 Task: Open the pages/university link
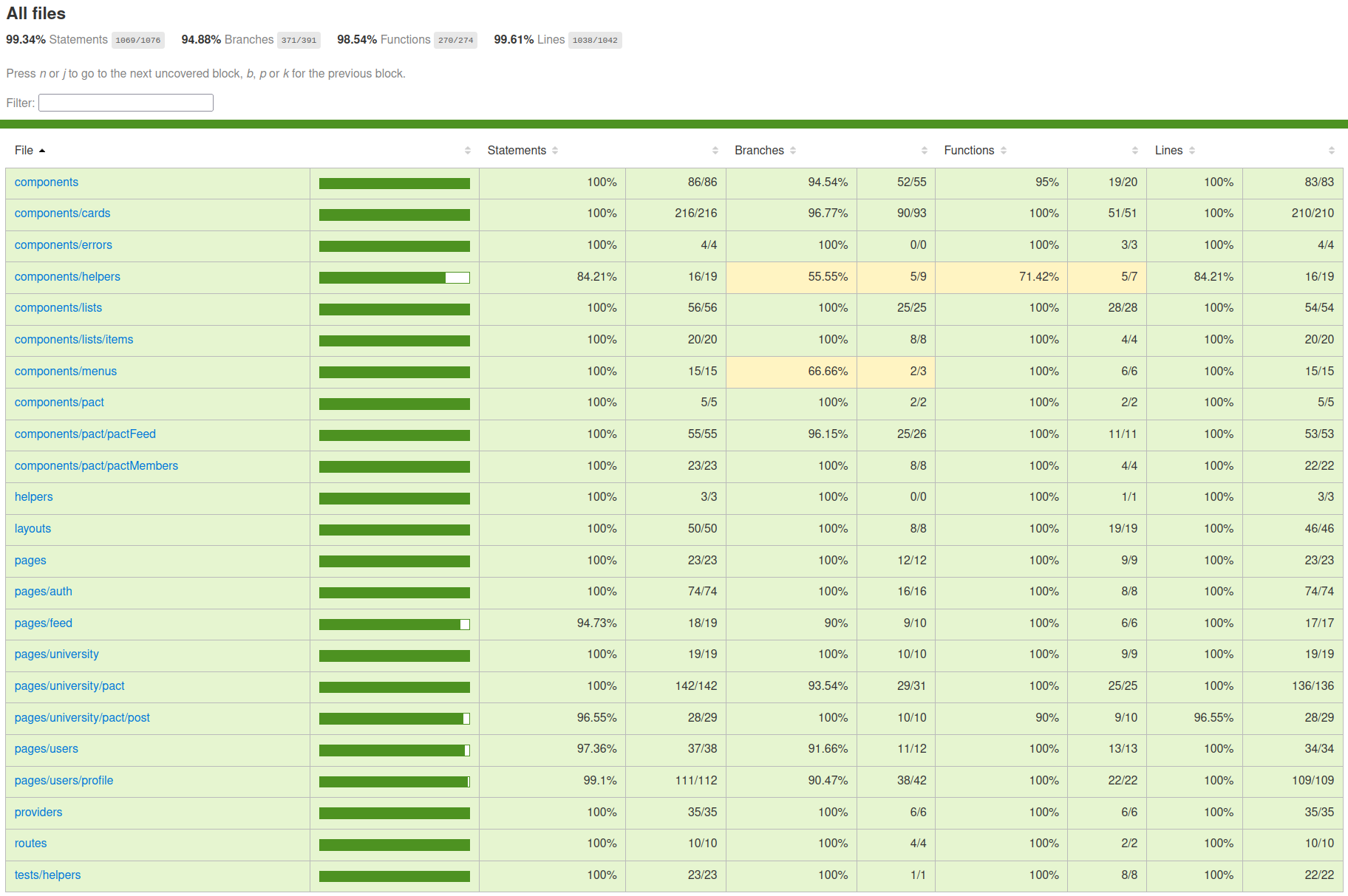[57, 654]
